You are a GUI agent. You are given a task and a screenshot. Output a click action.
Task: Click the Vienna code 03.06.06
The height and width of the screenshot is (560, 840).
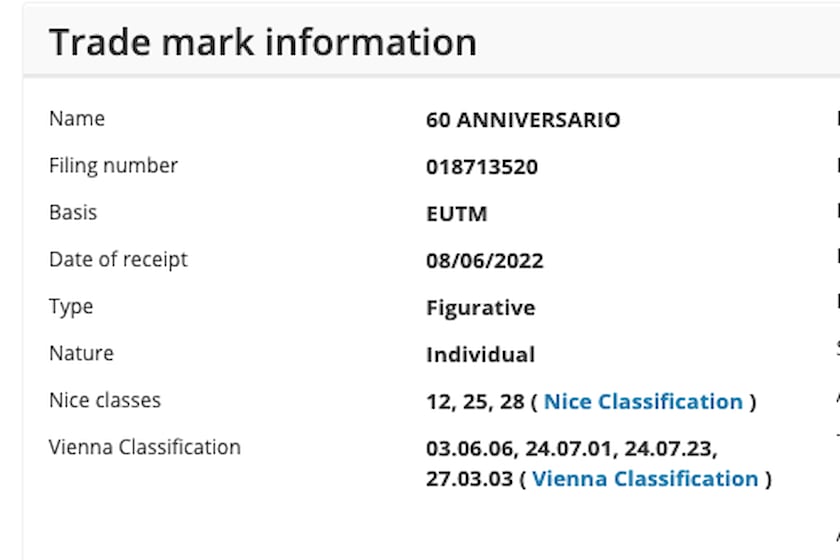(466, 449)
